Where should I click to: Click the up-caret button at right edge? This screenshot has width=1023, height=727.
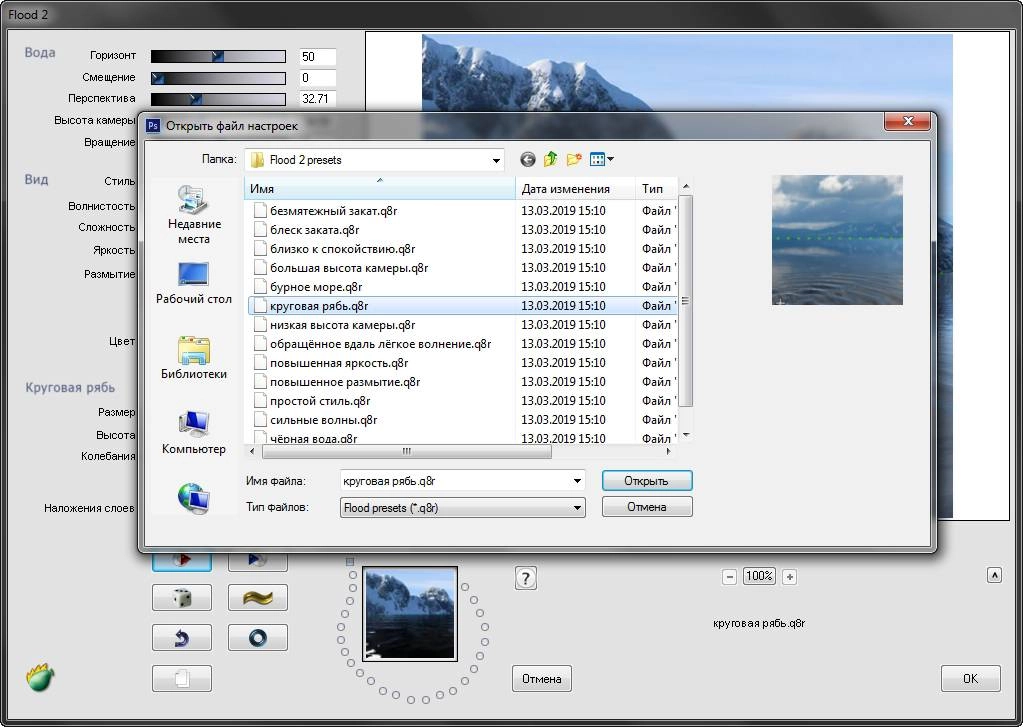coord(994,575)
